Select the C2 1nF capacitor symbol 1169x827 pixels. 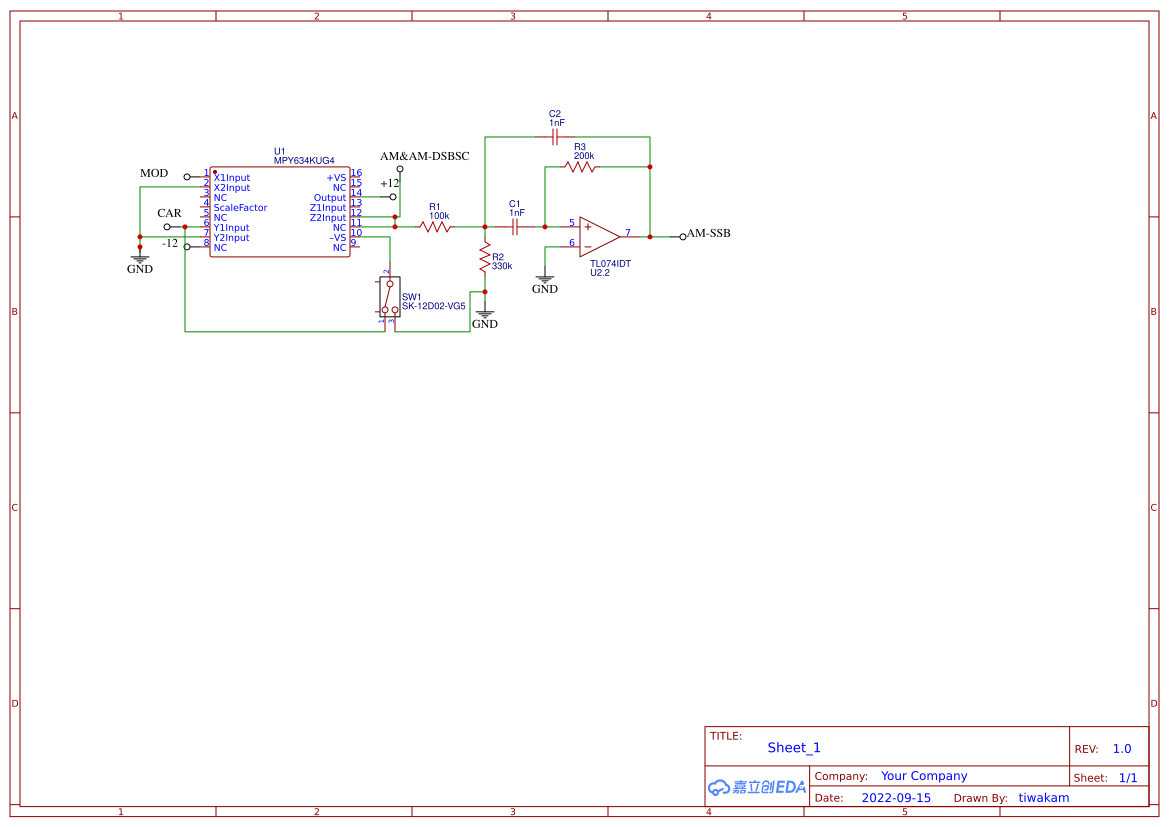tap(555, 136)
